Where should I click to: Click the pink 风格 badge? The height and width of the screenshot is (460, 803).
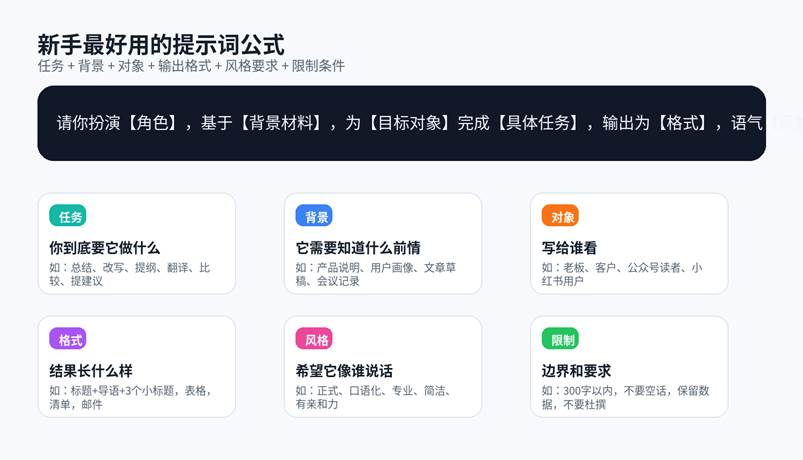coord(314,339)
